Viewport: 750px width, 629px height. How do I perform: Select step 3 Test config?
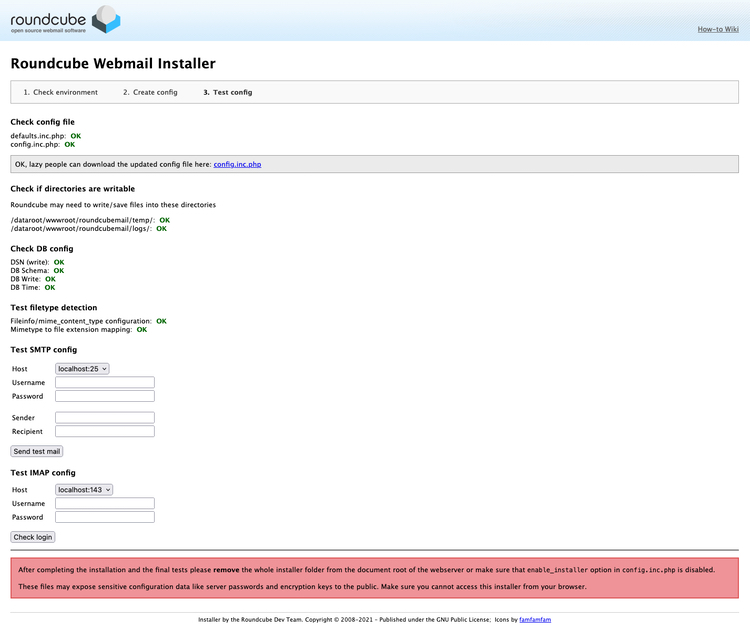(228, 92)
